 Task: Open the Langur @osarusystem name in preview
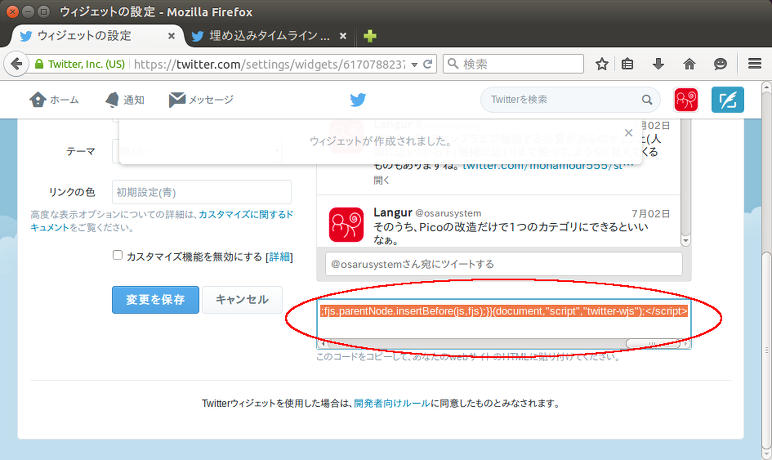(427, 212)
